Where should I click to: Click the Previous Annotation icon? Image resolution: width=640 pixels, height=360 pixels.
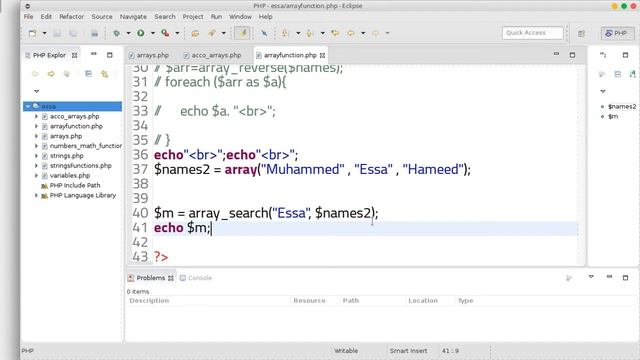pyautogui.click(x=310, y=33)
